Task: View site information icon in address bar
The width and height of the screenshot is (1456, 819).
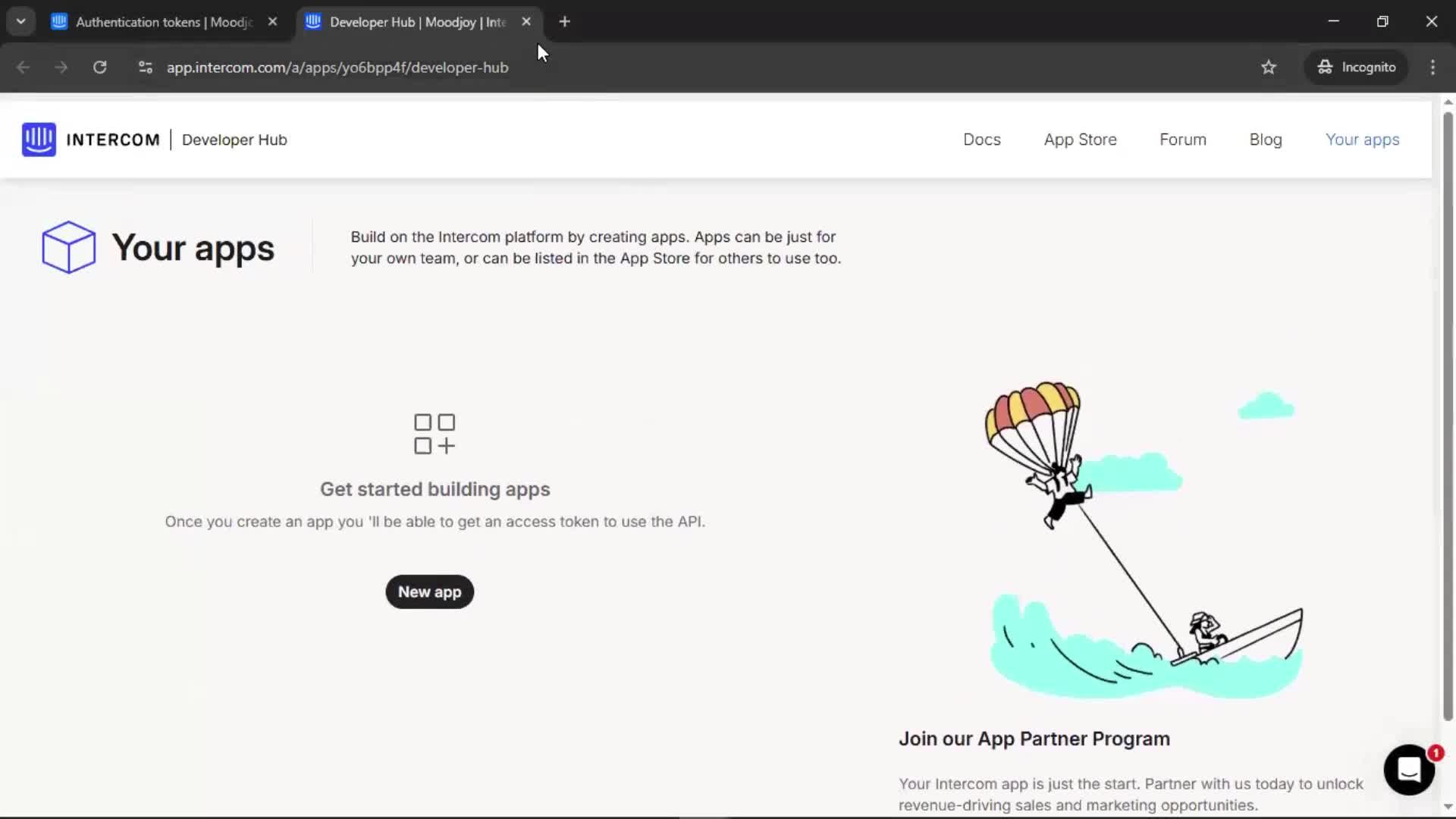Action: tap(146, 67)
